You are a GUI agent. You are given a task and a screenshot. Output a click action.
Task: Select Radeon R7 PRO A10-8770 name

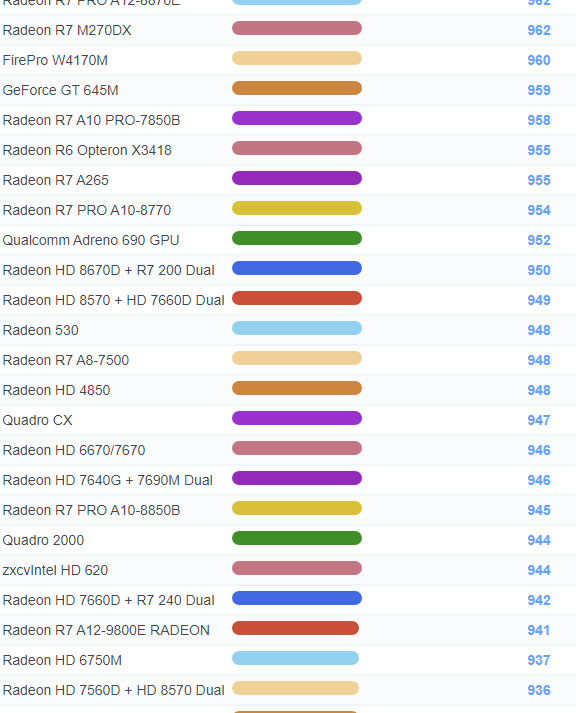[87, 210]
